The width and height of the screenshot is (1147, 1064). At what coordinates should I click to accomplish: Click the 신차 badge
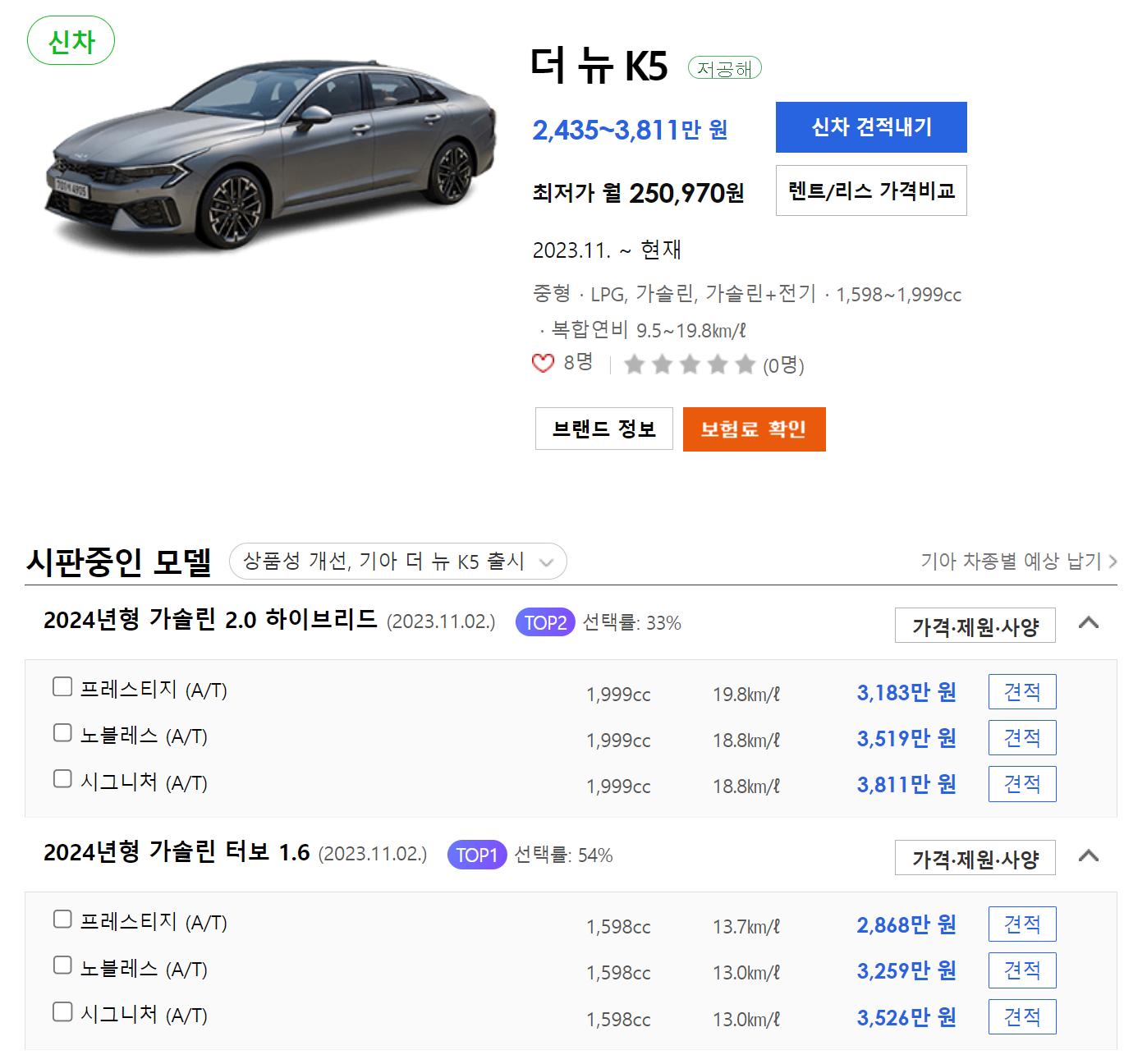pos(71,40)
